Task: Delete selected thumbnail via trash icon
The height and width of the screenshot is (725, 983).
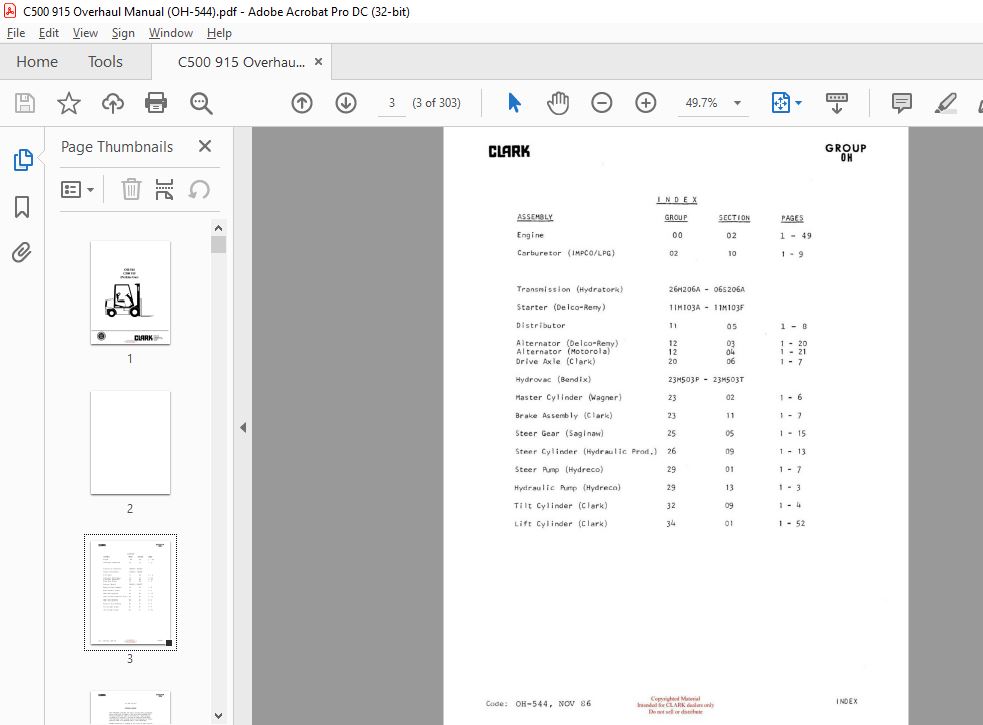Action: pos(131,189)
